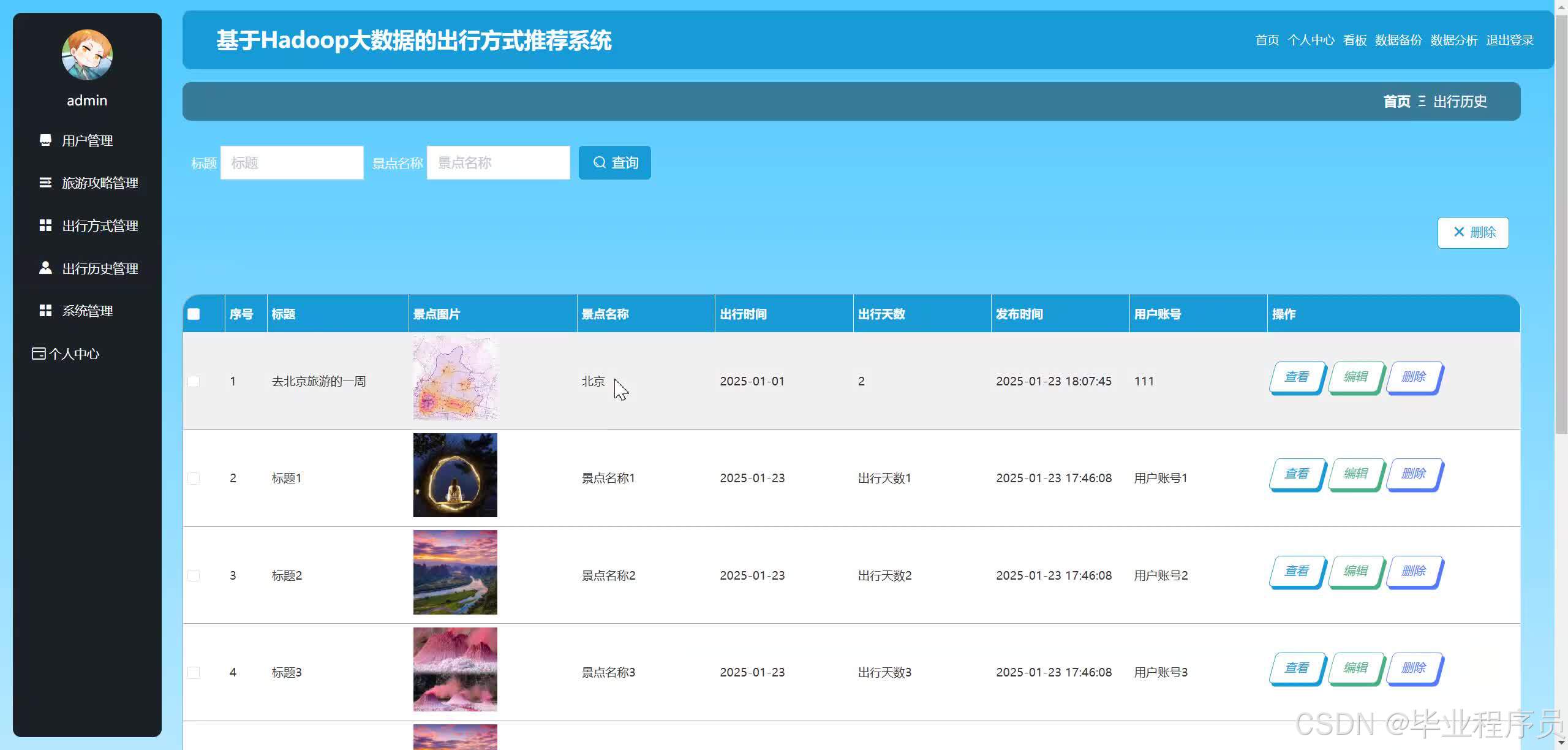1568x750 pixels.
Task: Click 退出登录 to log out
Action: (x=1510, y=40)
